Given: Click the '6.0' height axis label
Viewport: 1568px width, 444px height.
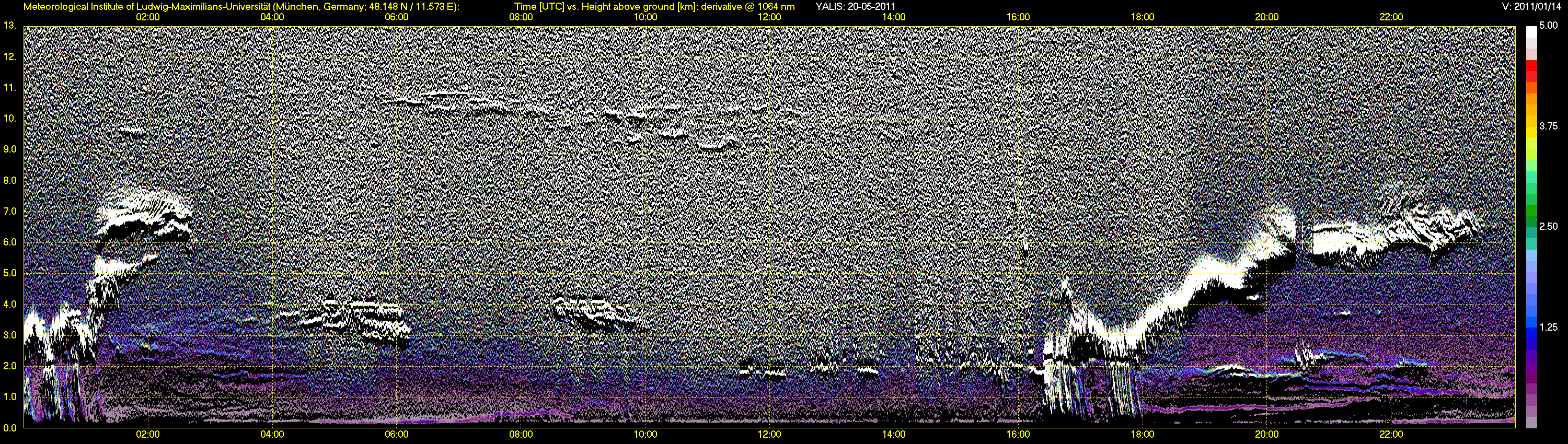Looking at the screenshot, I should point(10,242).
